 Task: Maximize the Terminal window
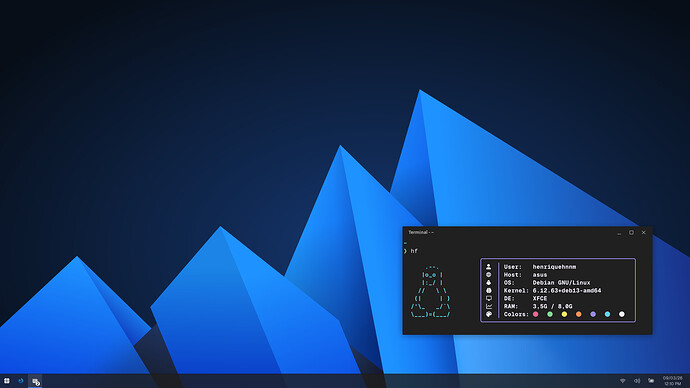point(631,232)
